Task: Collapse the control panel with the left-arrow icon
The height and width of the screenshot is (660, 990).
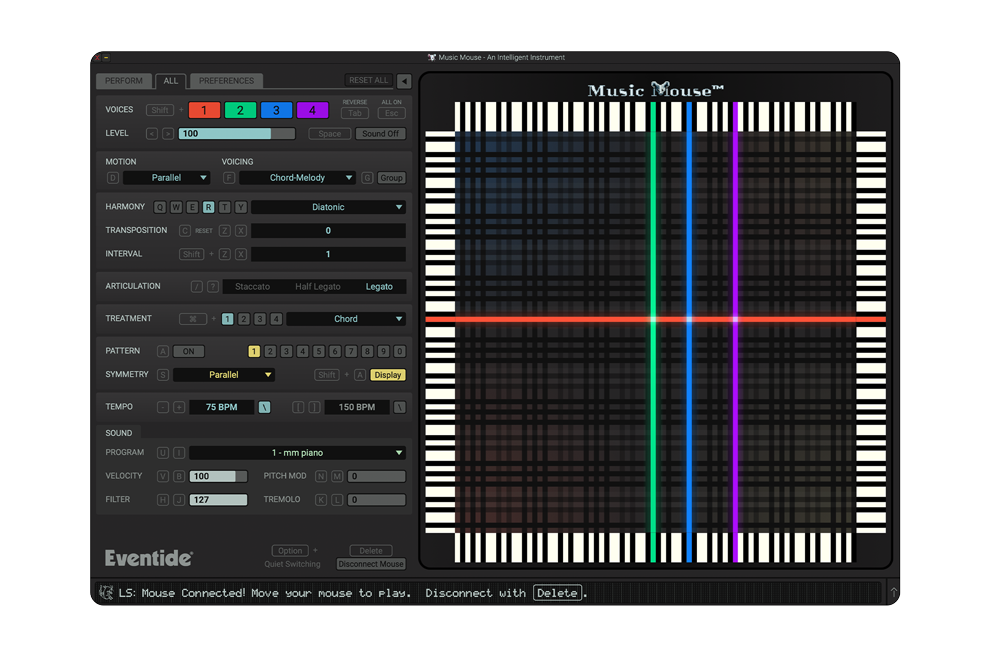Action: 404,81
